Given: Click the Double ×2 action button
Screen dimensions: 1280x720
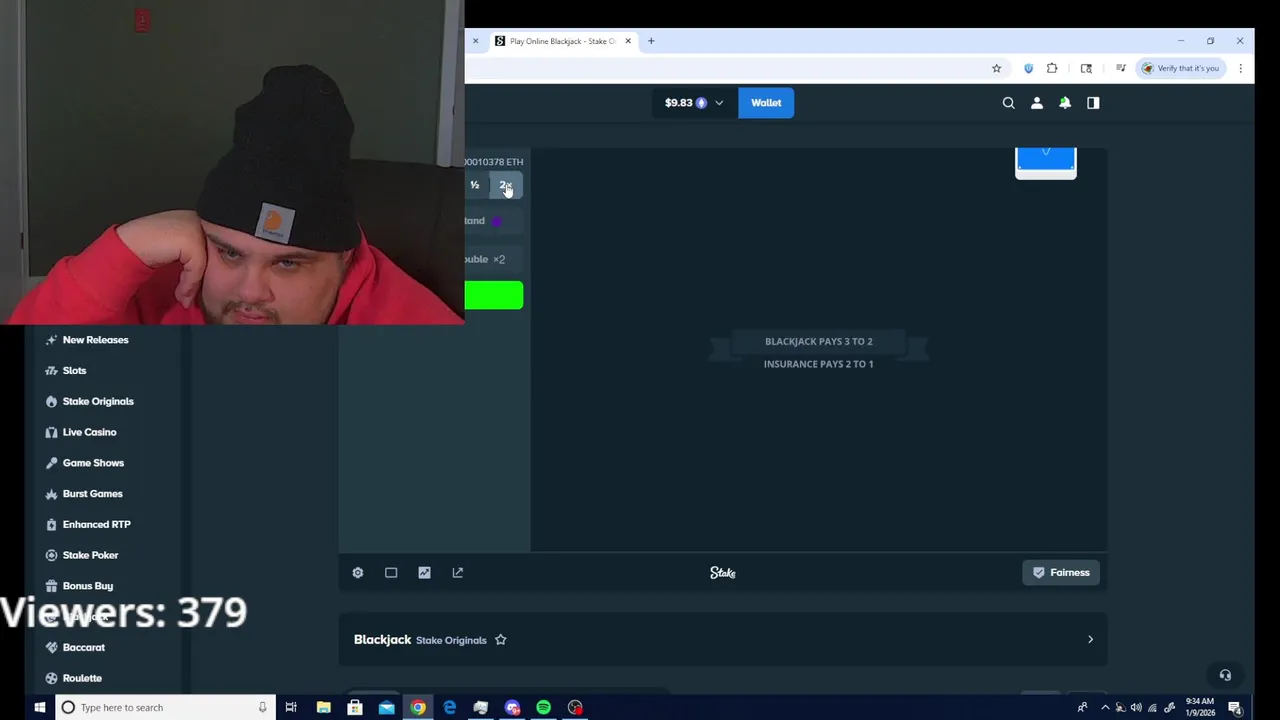Looking at the screenshot, I should pyautogui.click(x=494, y=259).
